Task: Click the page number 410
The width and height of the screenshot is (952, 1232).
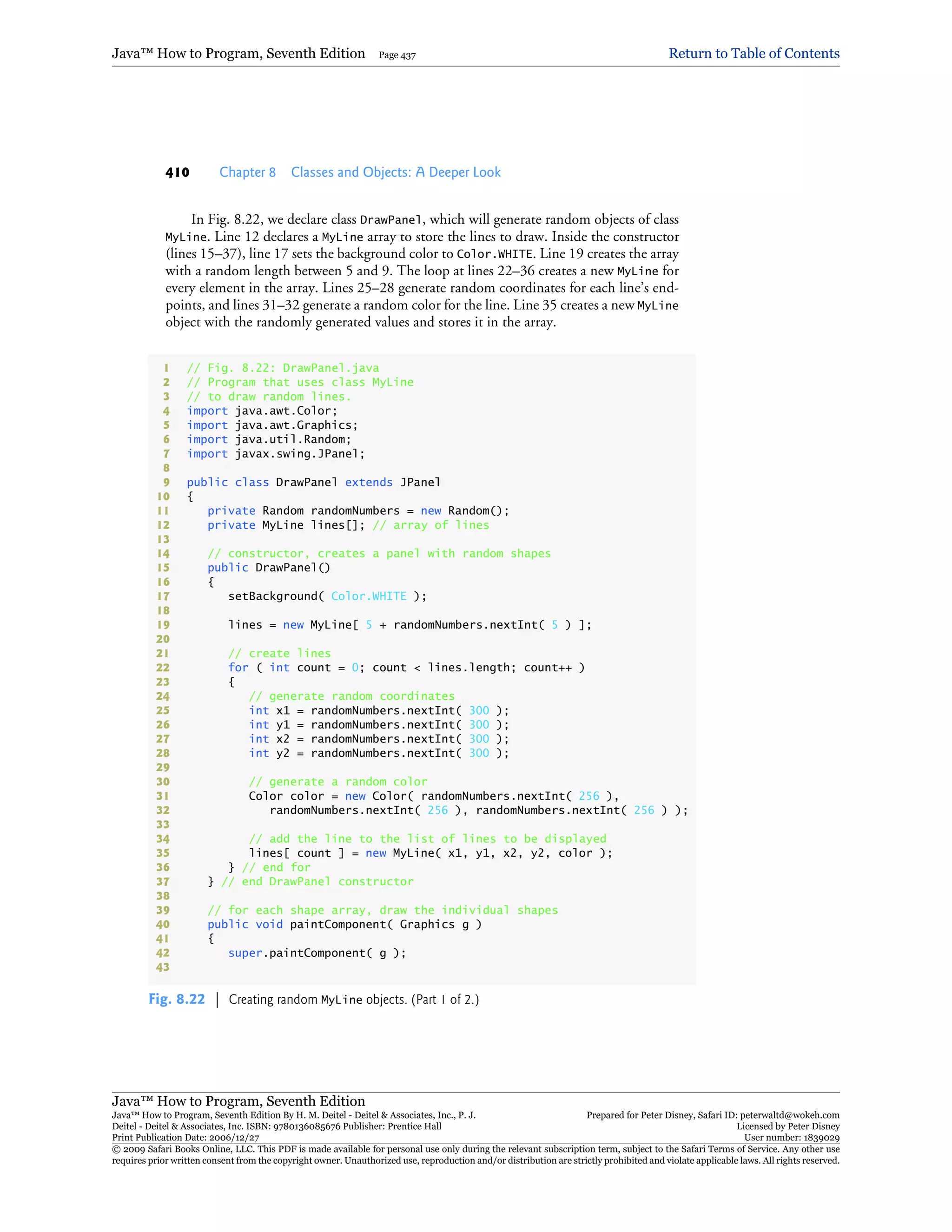Action: (177, 172)
